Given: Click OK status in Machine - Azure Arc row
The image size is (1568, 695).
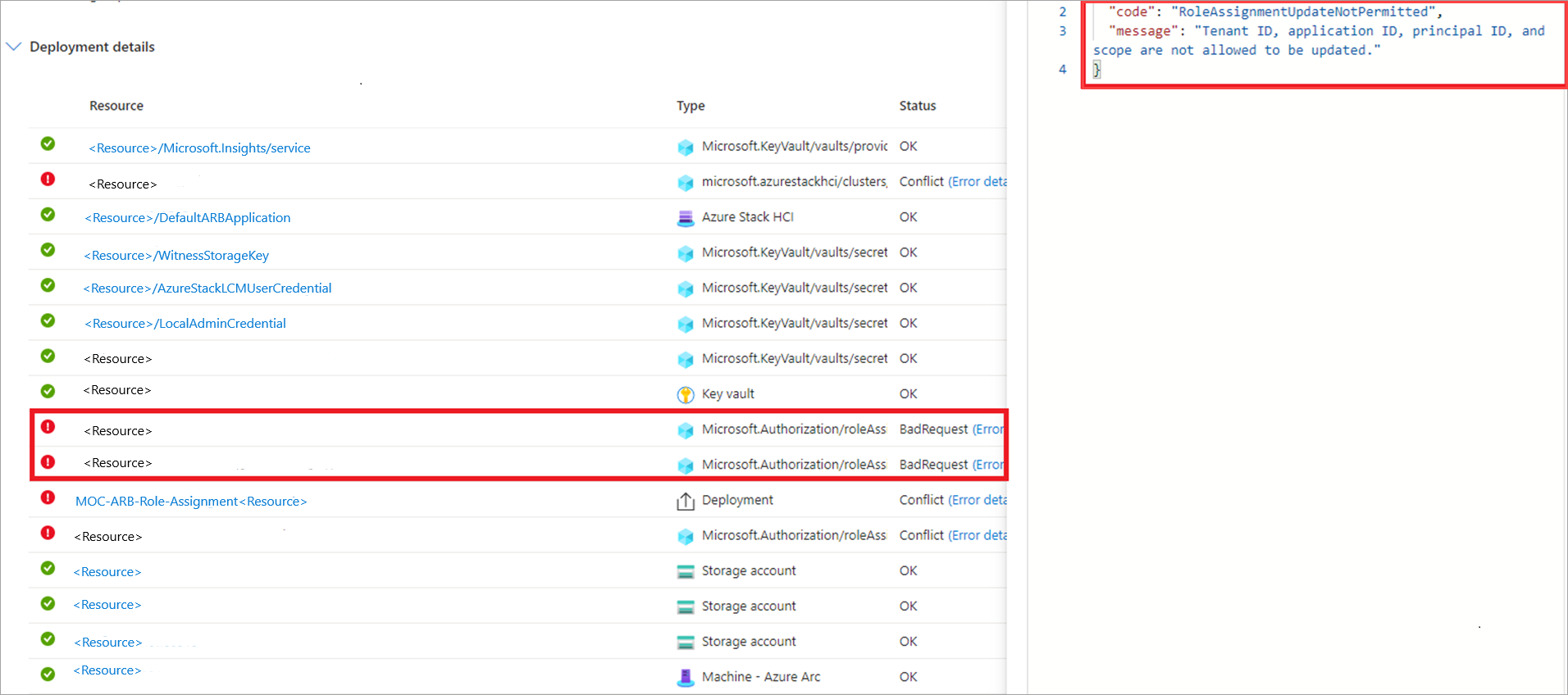Looking at the screenshot, I should pos(909,677).
